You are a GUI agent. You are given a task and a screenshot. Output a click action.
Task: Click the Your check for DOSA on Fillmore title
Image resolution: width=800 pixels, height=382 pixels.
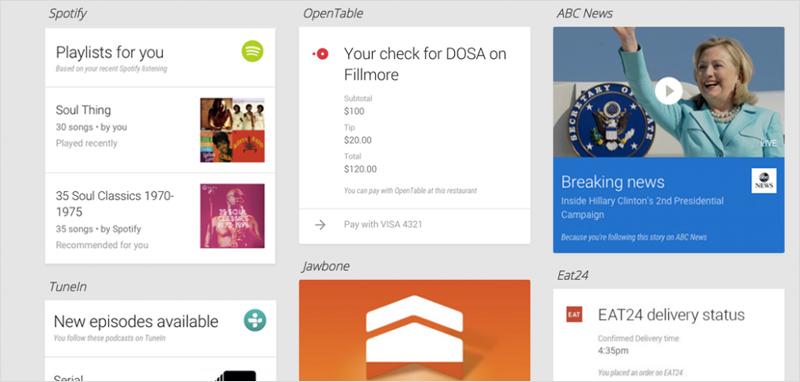tap(425, 64)
